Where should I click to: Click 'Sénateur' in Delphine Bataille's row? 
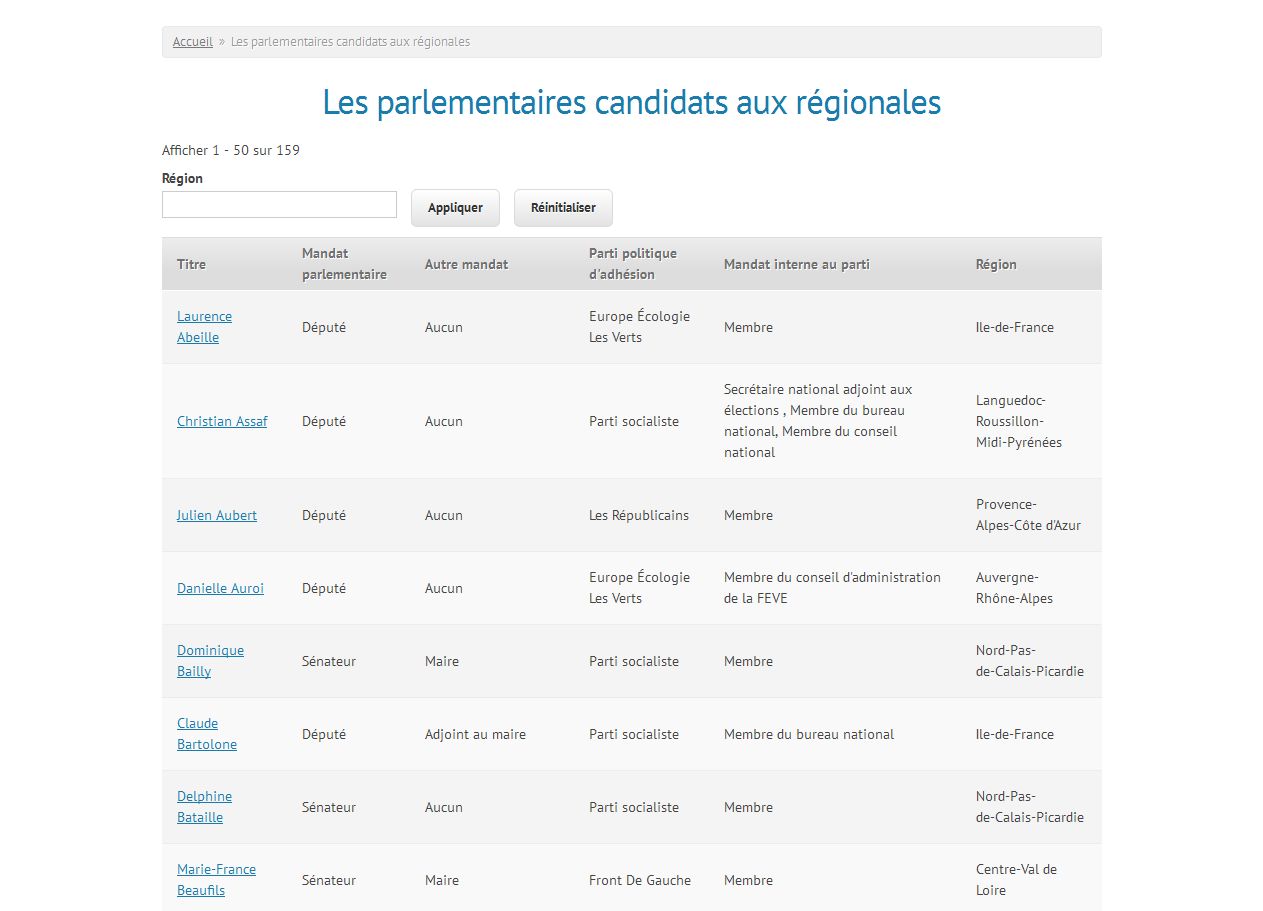[329, 807]
